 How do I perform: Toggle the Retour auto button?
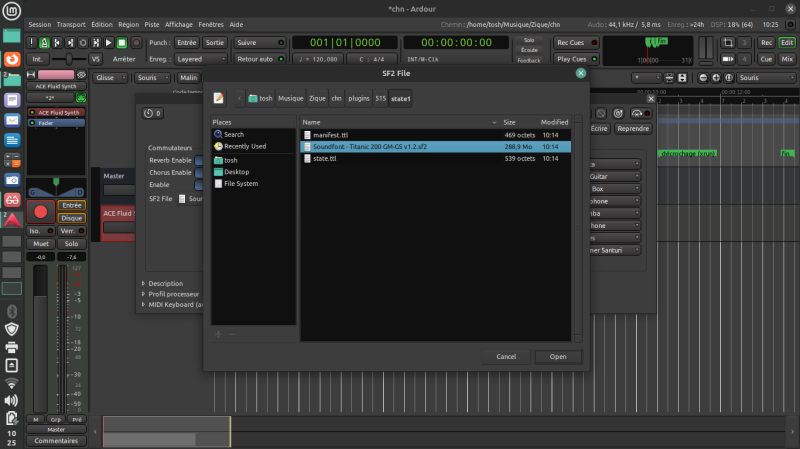coord(259,59)
